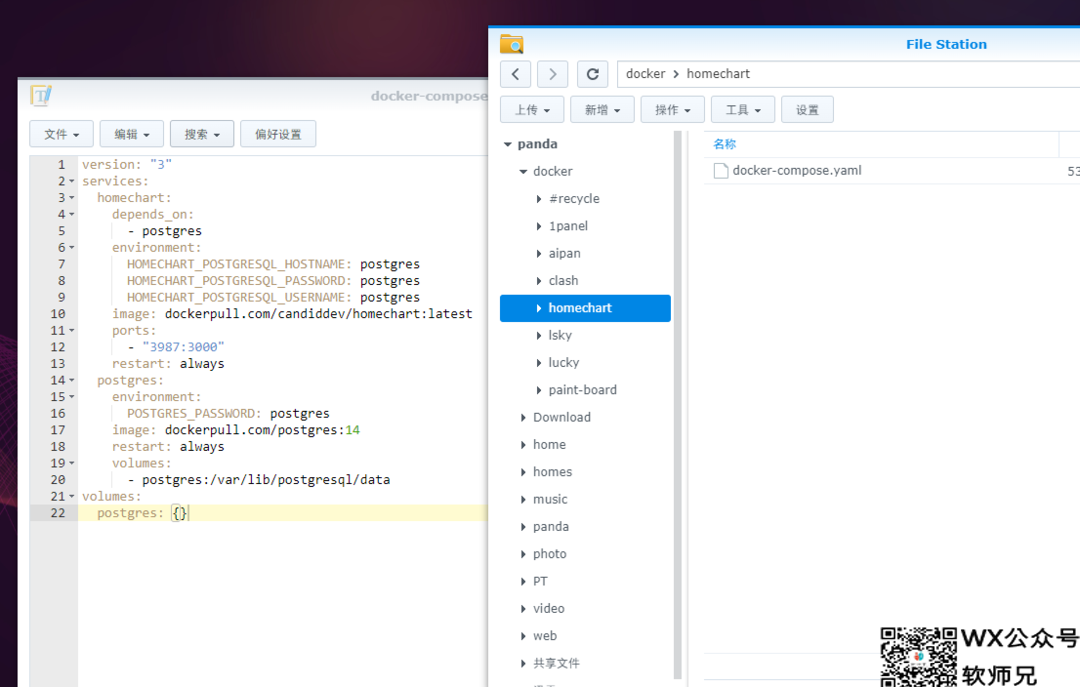1080x687 pixels.
Task: Open the 新增 create dropdown
Action: (602, 110)
